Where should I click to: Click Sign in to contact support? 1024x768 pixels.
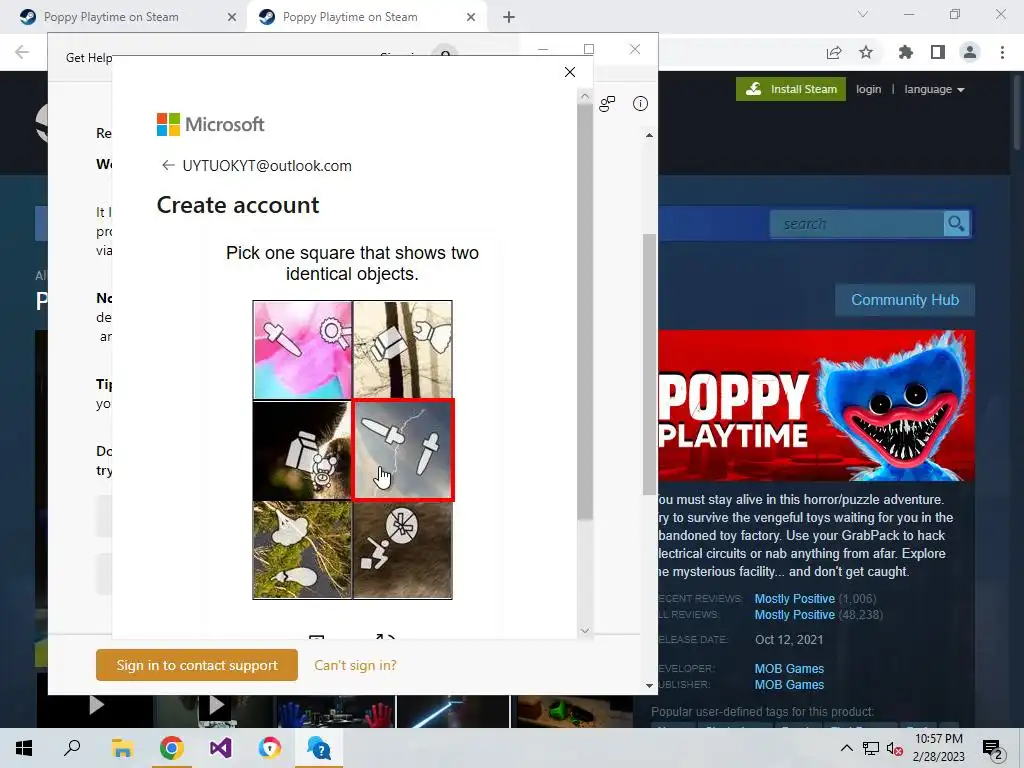[x=197, y=665]
